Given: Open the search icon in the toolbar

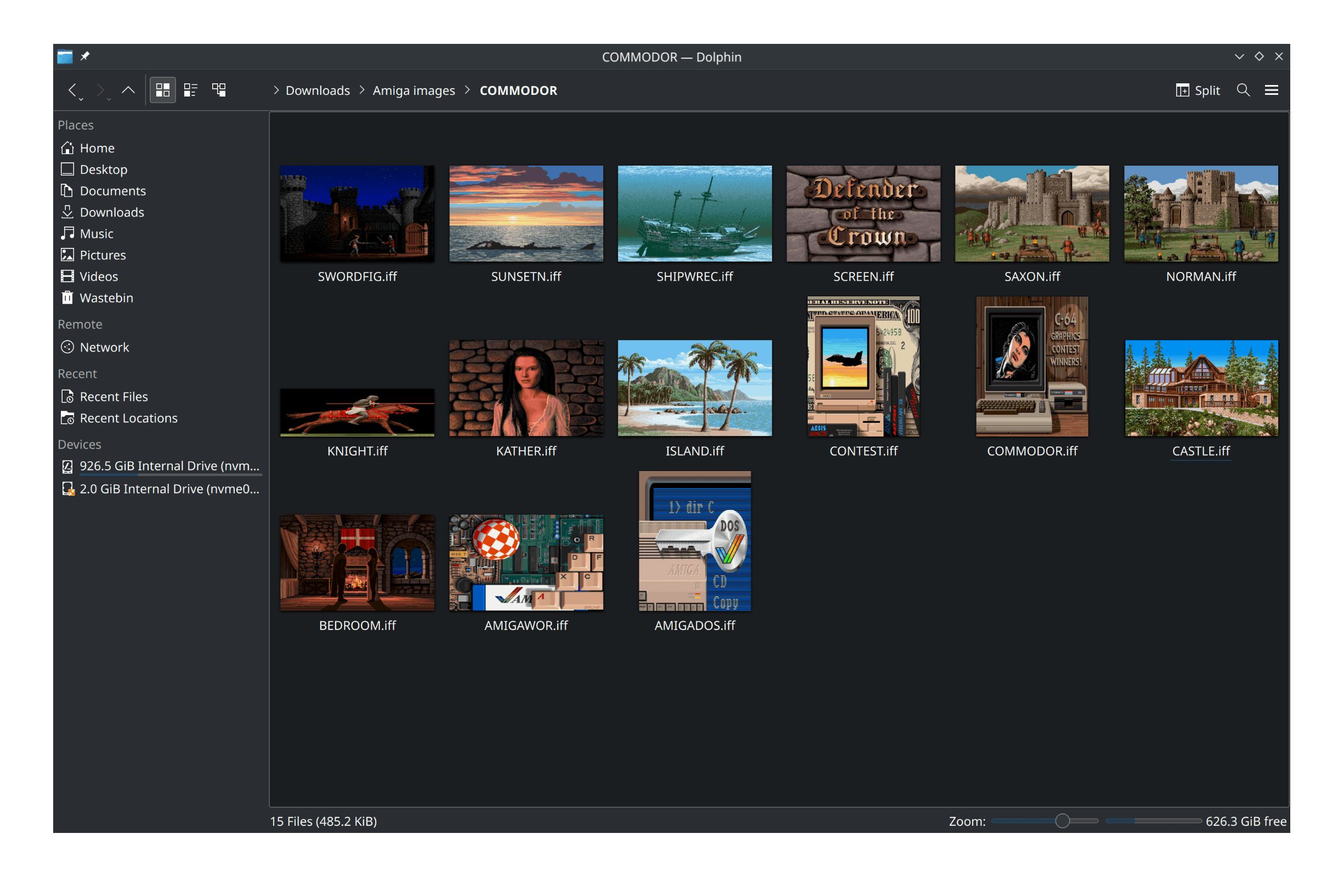Looking at the screenshot, I should pyautogui.click(x=1243, y=90).
